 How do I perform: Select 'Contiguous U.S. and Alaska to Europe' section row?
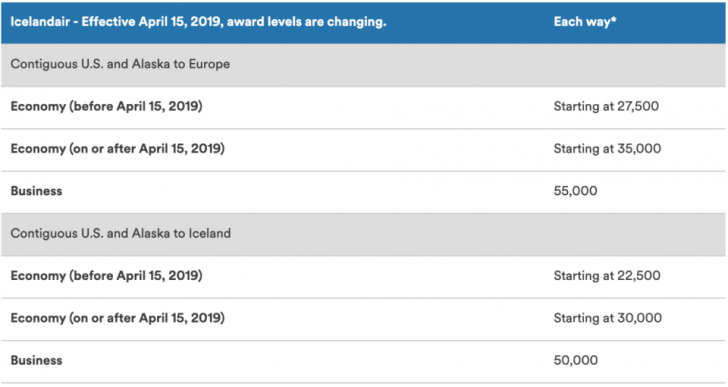(363, 64)
